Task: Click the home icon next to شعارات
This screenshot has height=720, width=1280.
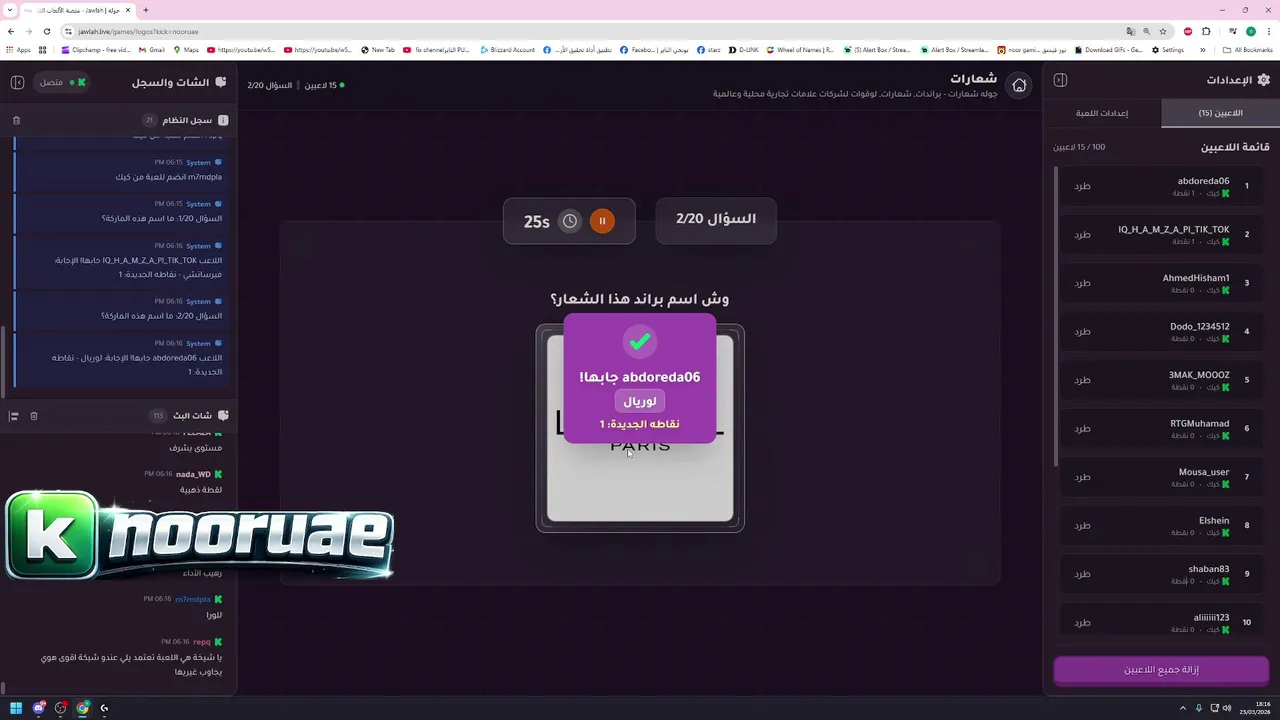Action: point(1019,85)
